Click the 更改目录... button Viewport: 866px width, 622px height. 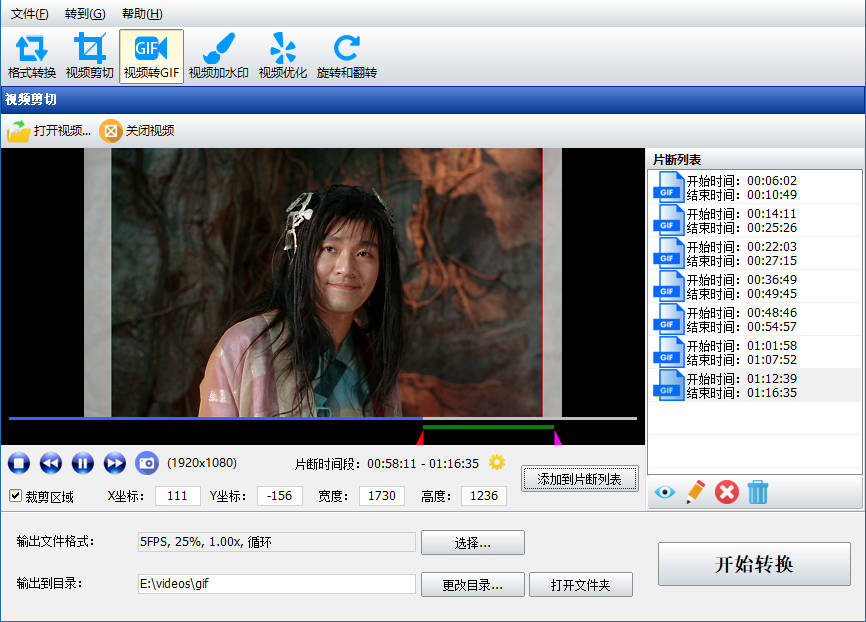click(473, 584)
